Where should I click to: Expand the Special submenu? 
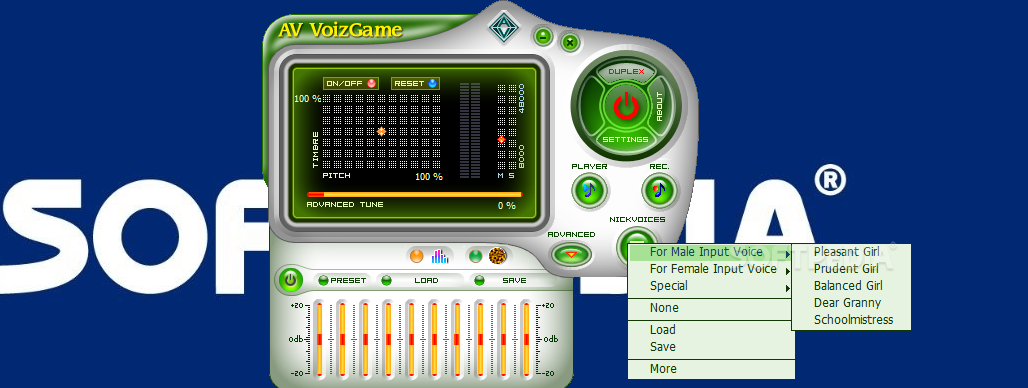tap(711, 286)
